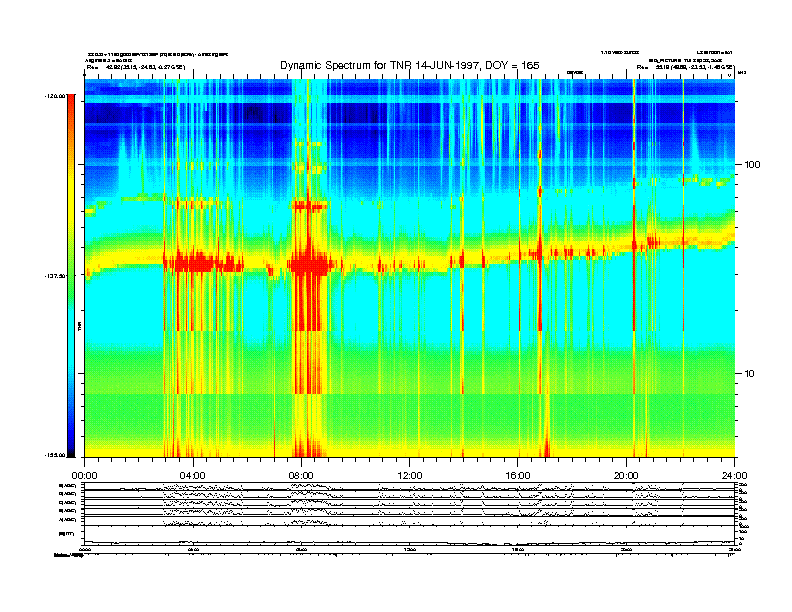The image size is (792, 612).
Task: Click the title 'Dynamic Spectrum for TNR 14-JUN-1997'
Action: [x=410, y=65]
